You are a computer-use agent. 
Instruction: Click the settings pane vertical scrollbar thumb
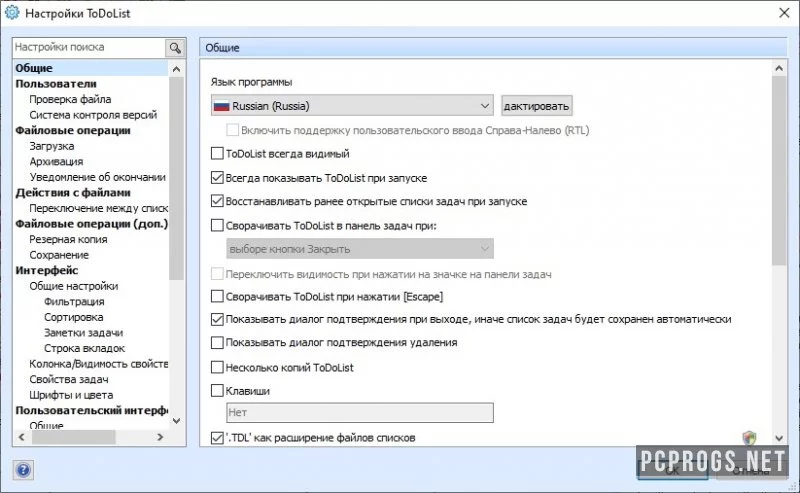[x=779, y=170]
